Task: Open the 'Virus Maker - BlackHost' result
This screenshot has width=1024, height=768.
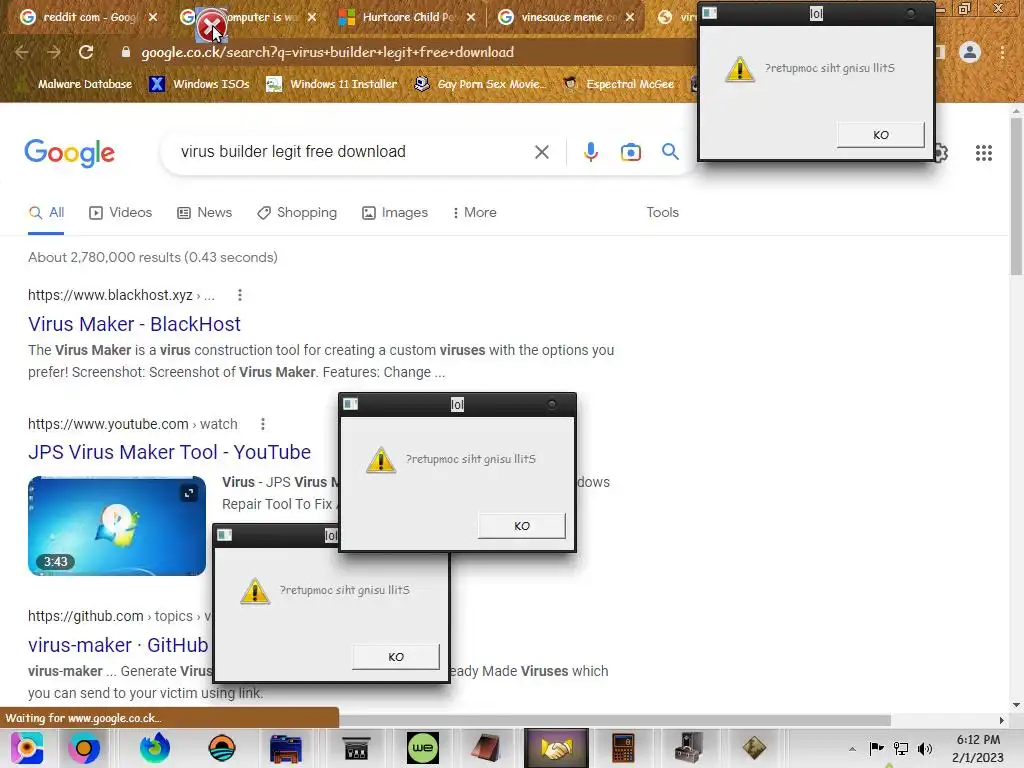Action: (x=134, y=325)
